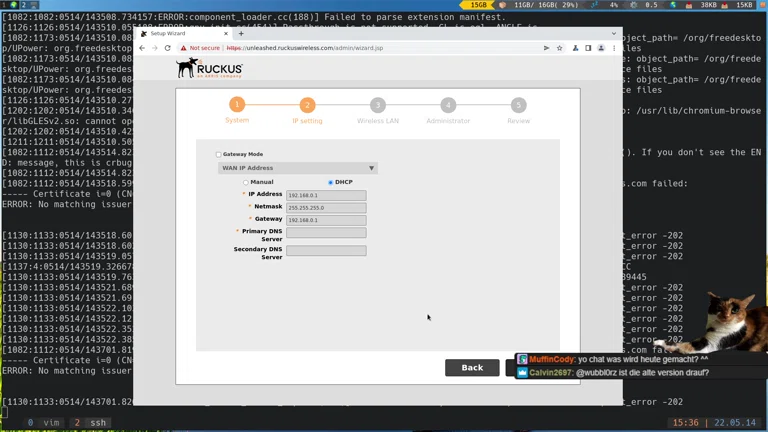Reload the page with the refresh icon

168,48
